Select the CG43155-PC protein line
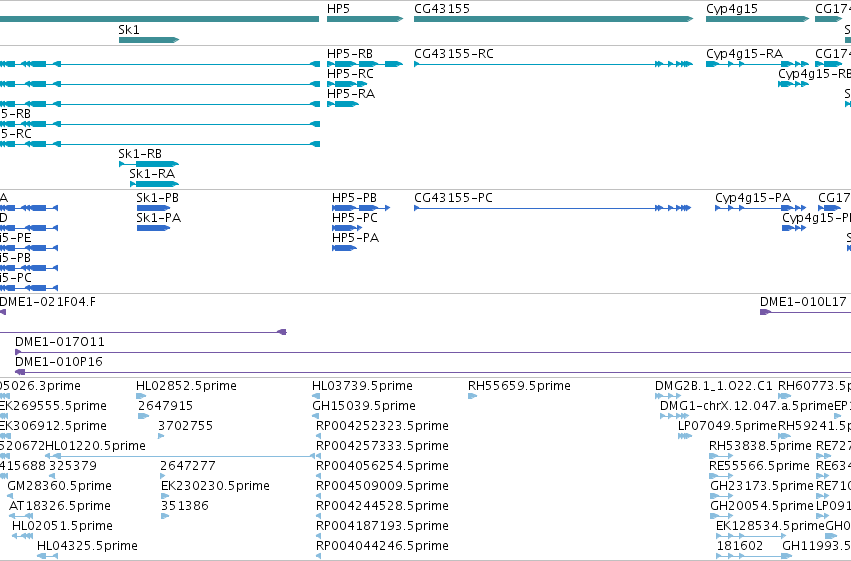 [x=552, y=208]
